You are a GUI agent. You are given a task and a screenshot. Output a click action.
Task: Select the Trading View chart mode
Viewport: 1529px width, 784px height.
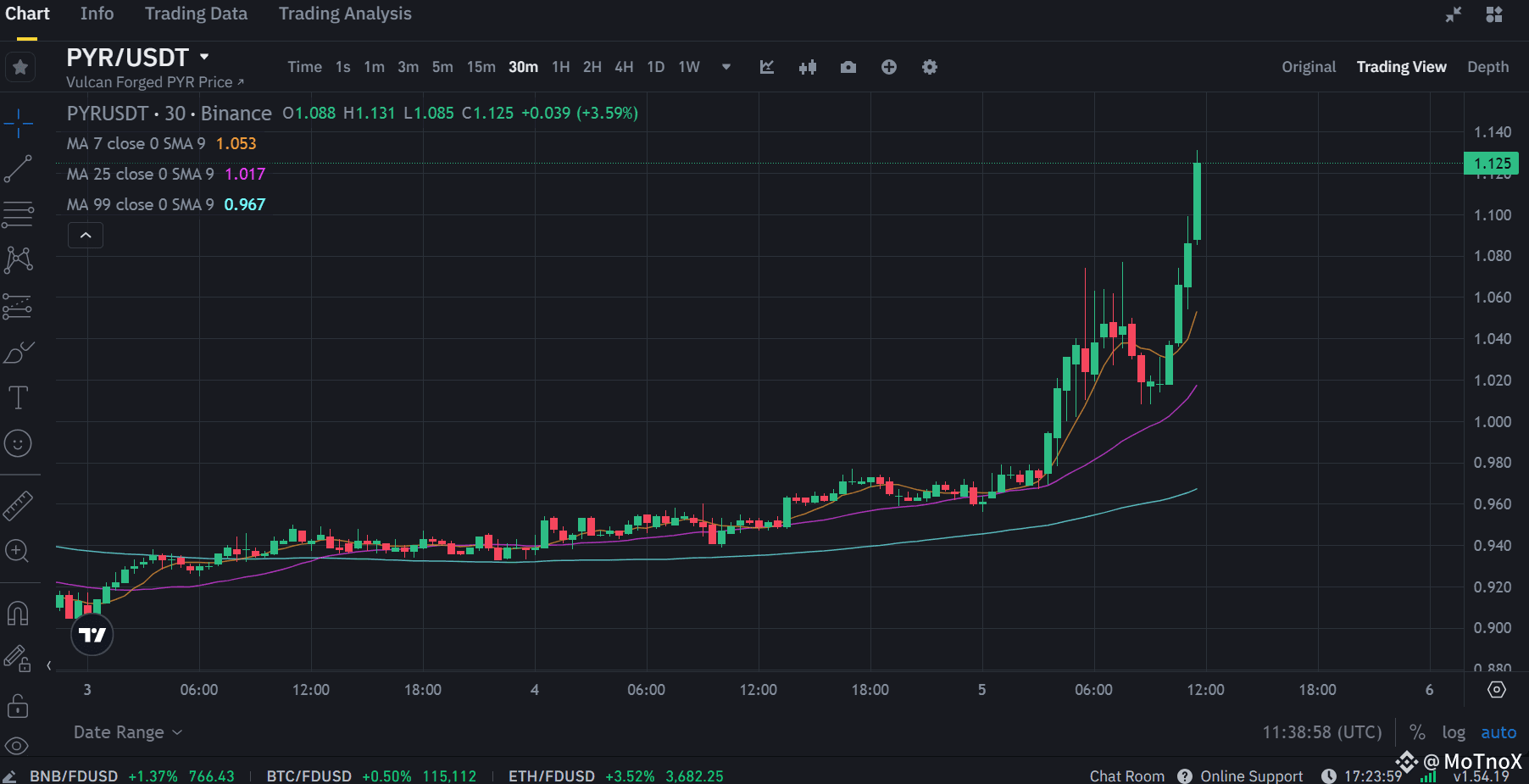coord(1401,67)
